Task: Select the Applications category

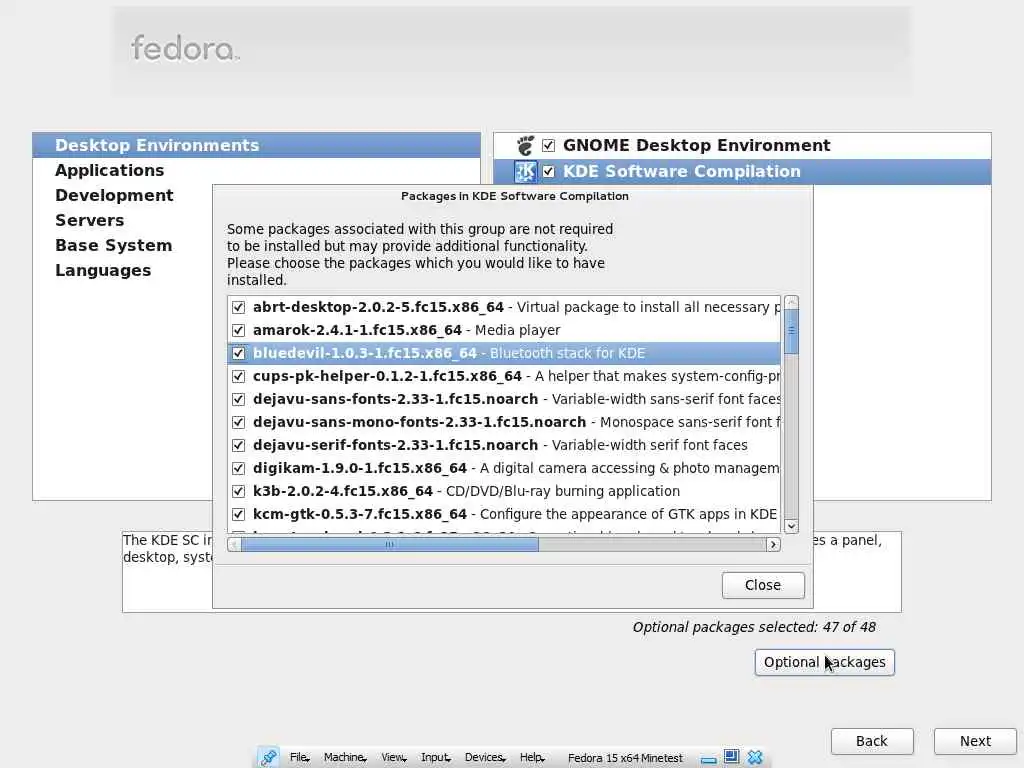Action: tap(110, 170)
